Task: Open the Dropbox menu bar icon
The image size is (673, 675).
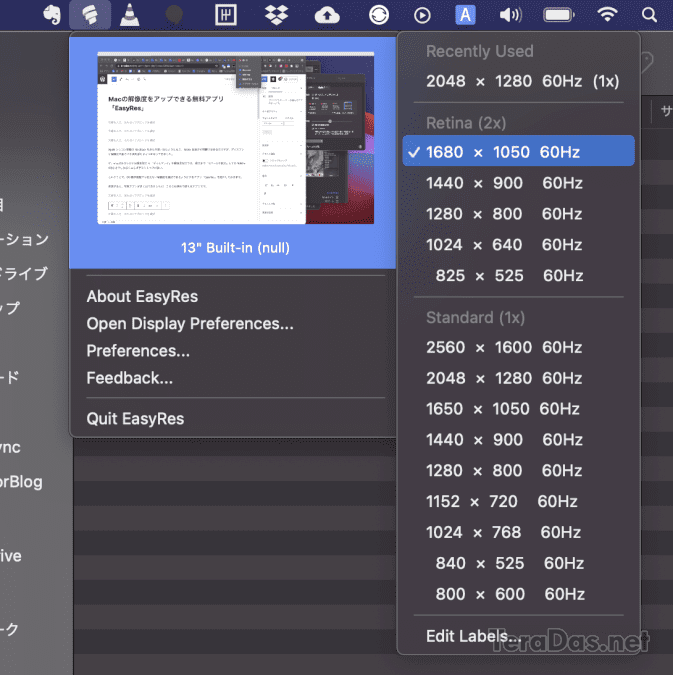Action: point(276,15)
